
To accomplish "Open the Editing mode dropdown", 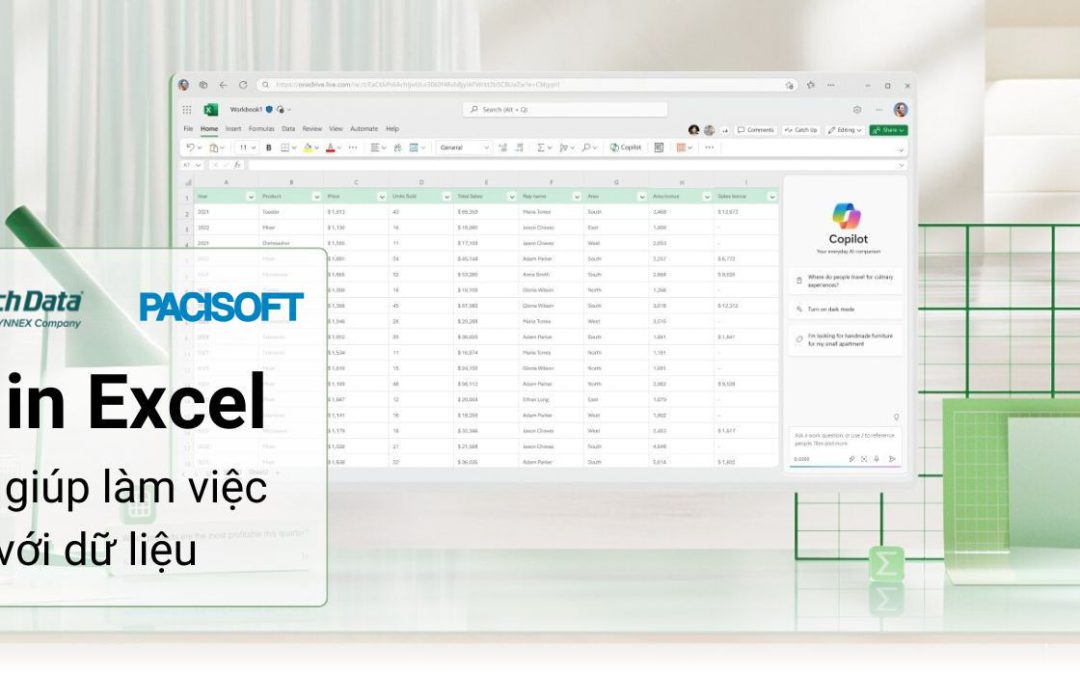I will (x=845, y=130).
